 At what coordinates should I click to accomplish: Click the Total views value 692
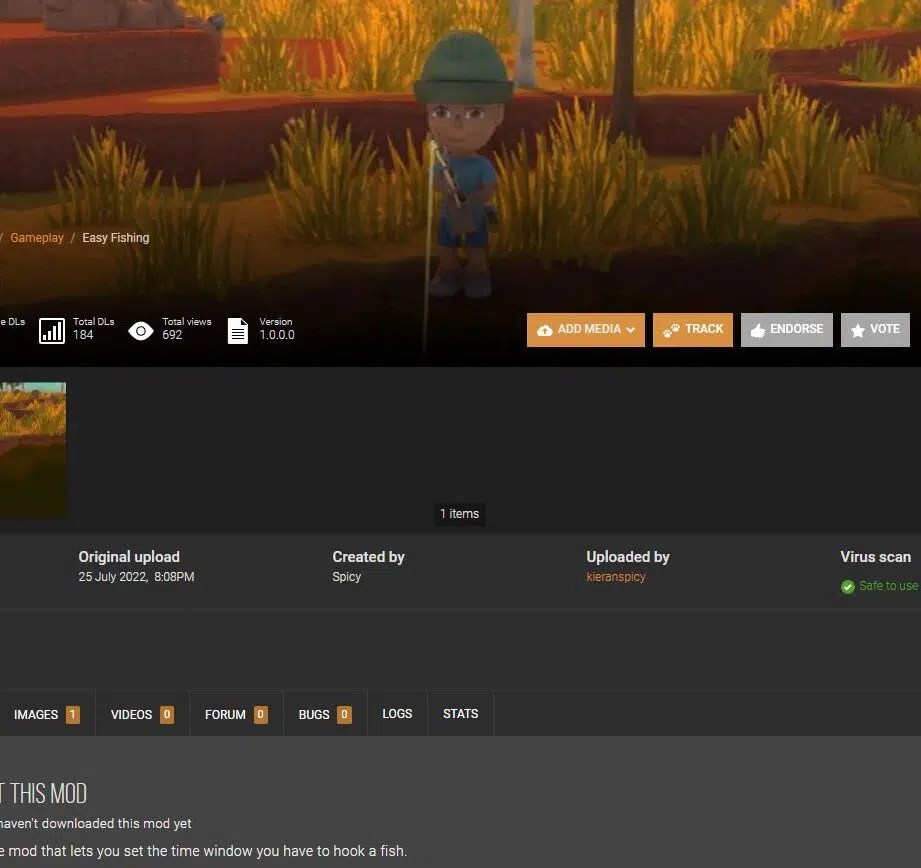tap(172, 335)
